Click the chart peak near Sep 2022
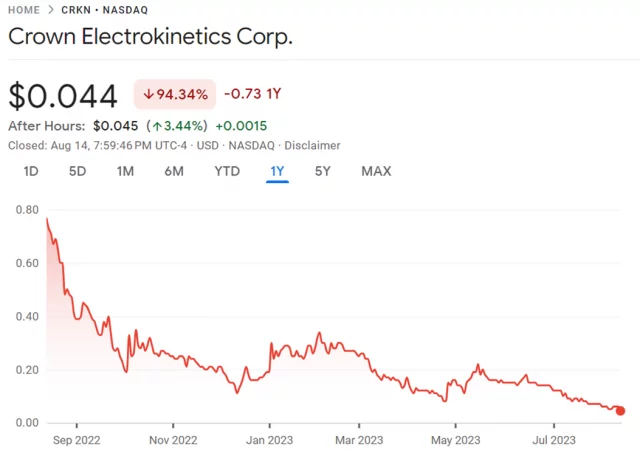Viewport: 640px width, 459px height. (47, 219)
